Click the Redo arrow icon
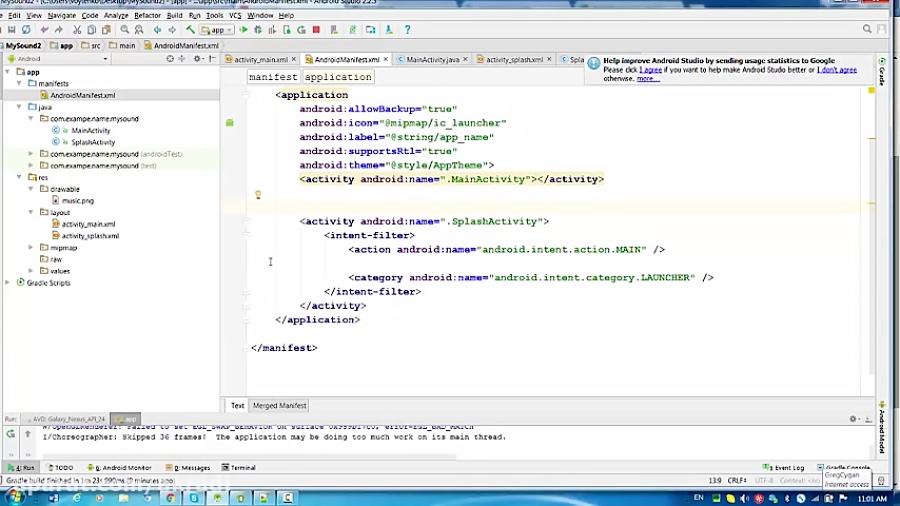This screenshot has height=506, width=900. click(x=59, y=29)
